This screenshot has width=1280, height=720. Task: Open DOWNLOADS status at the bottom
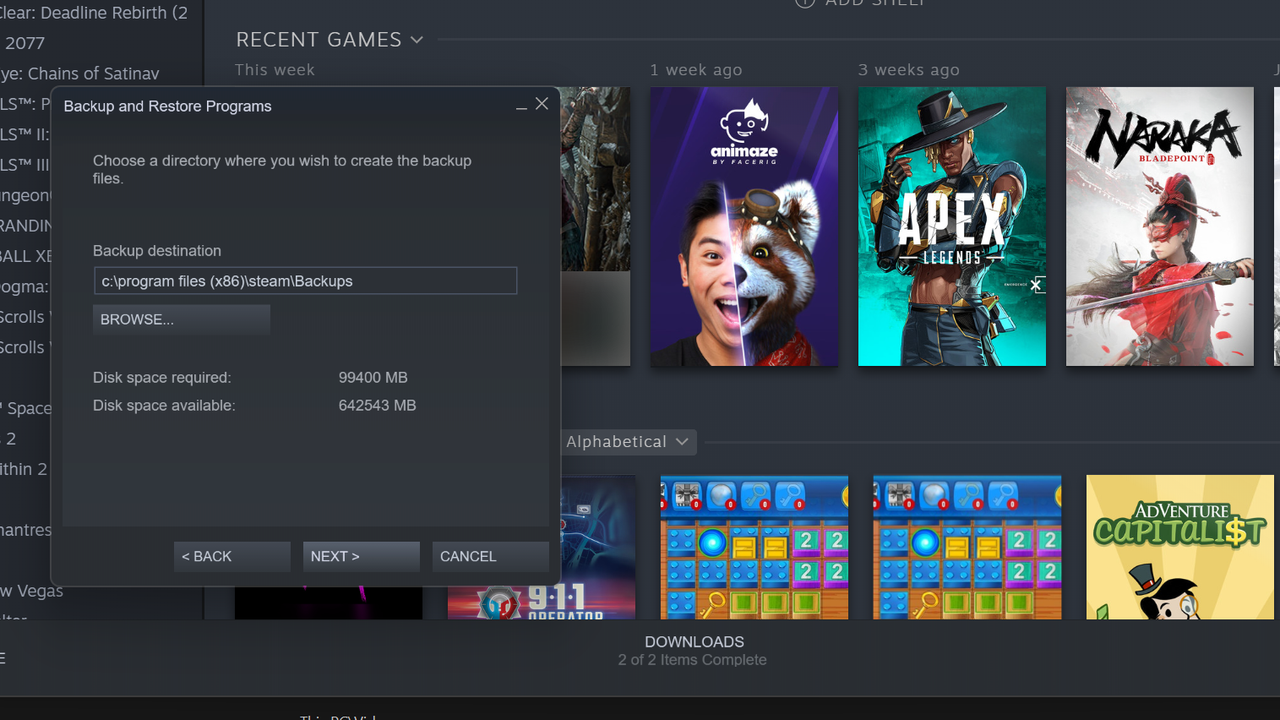coord(694,650)
